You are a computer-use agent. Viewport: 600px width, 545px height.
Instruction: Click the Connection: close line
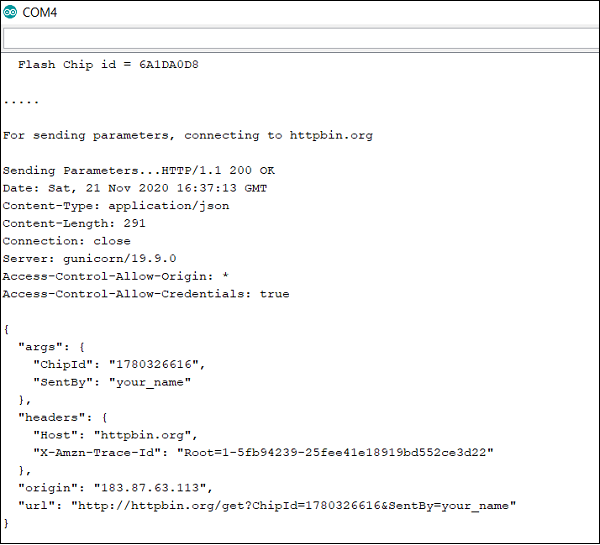[67, 241]
